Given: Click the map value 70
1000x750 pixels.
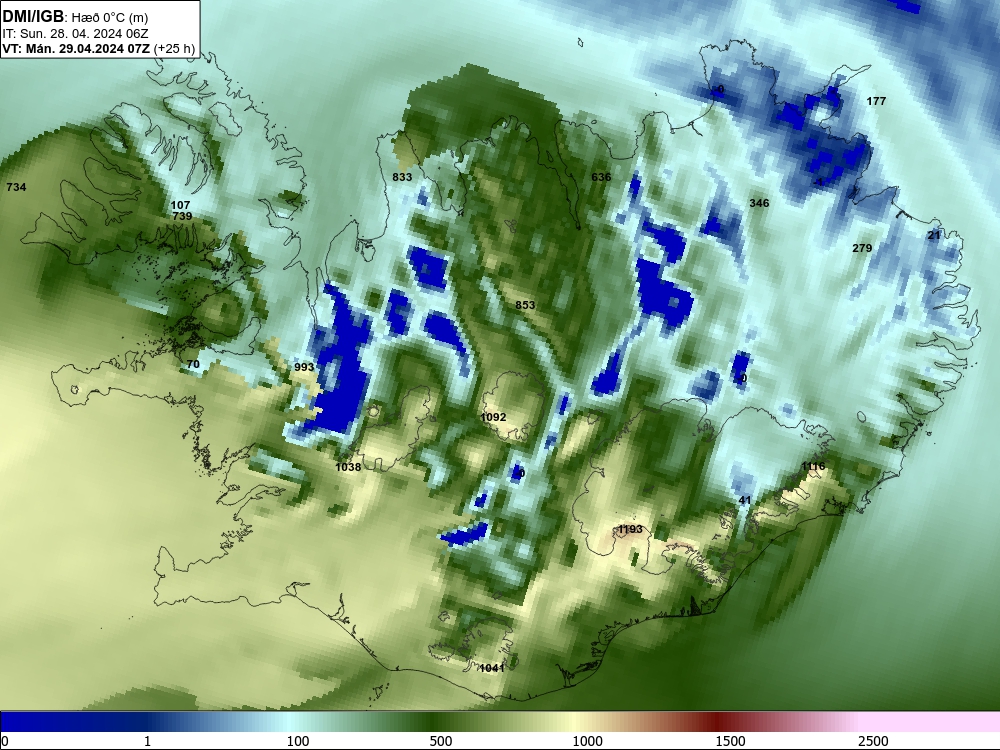Looking at the screenshot, I should pos(193,364).
